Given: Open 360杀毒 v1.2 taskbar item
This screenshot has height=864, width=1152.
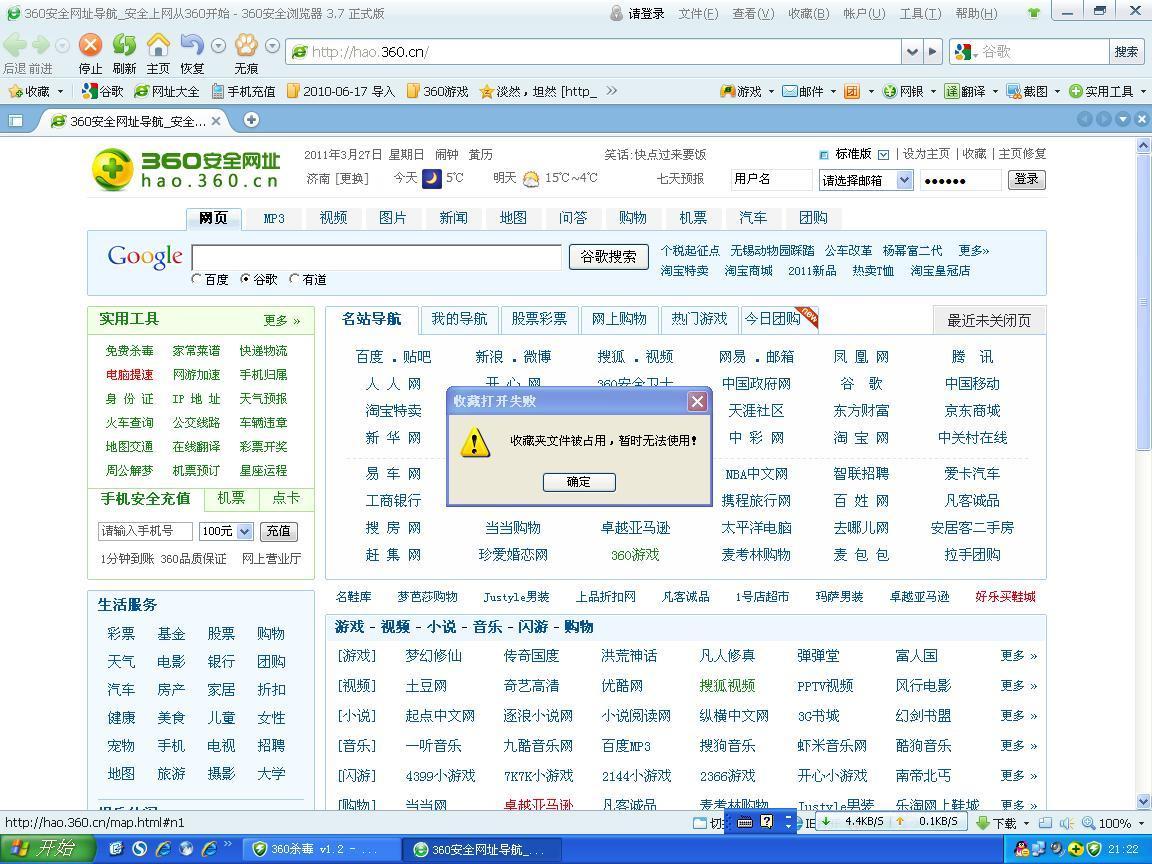Looking at the screenshot, I should coord(322,849).
